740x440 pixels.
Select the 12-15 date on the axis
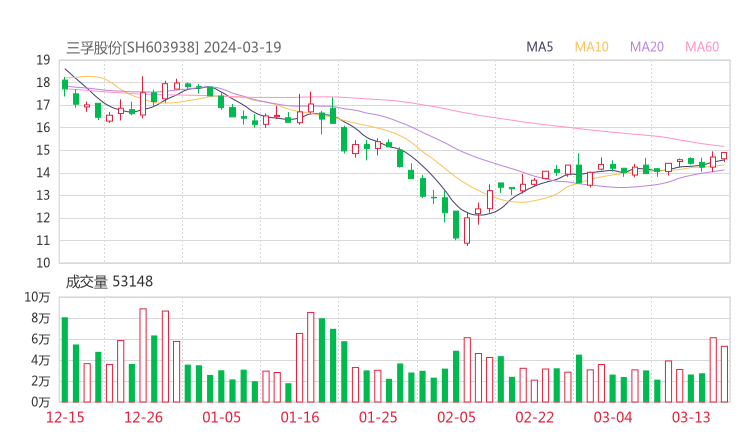[x=63, y=417]
